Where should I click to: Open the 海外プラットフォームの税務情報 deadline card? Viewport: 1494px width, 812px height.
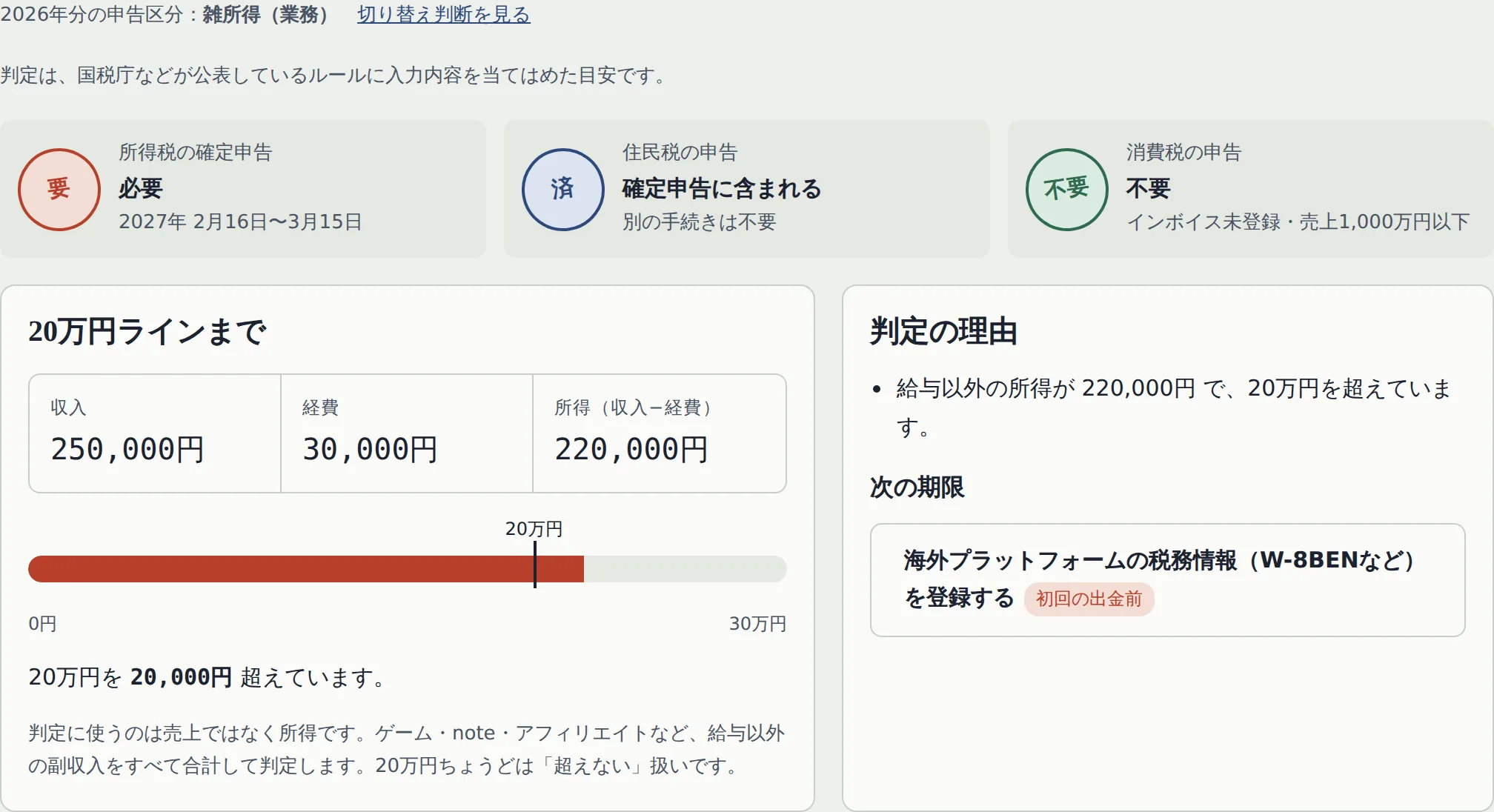[1168, 580]
